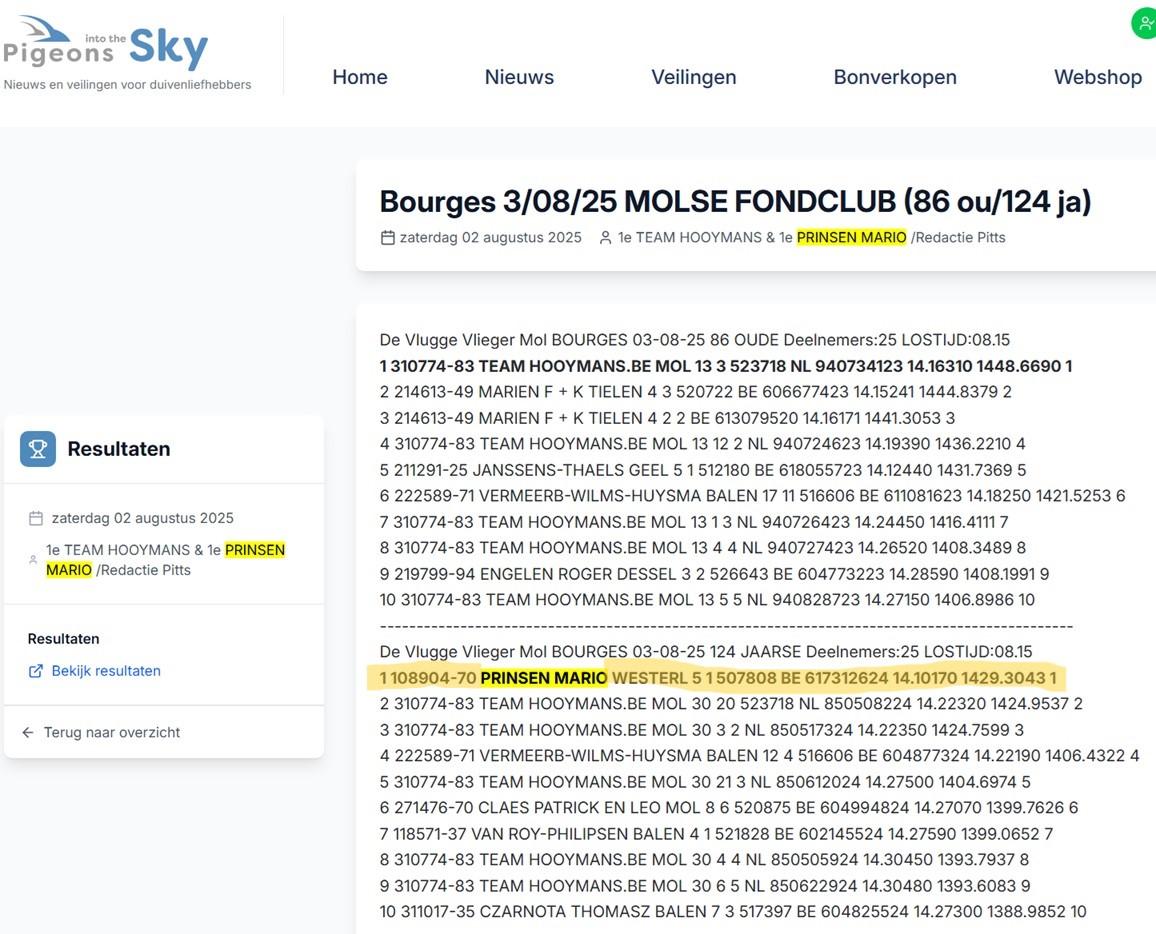Screen dimensions: 1156x934
Task: Go to the Webshop section
Action: point(1097,76)
